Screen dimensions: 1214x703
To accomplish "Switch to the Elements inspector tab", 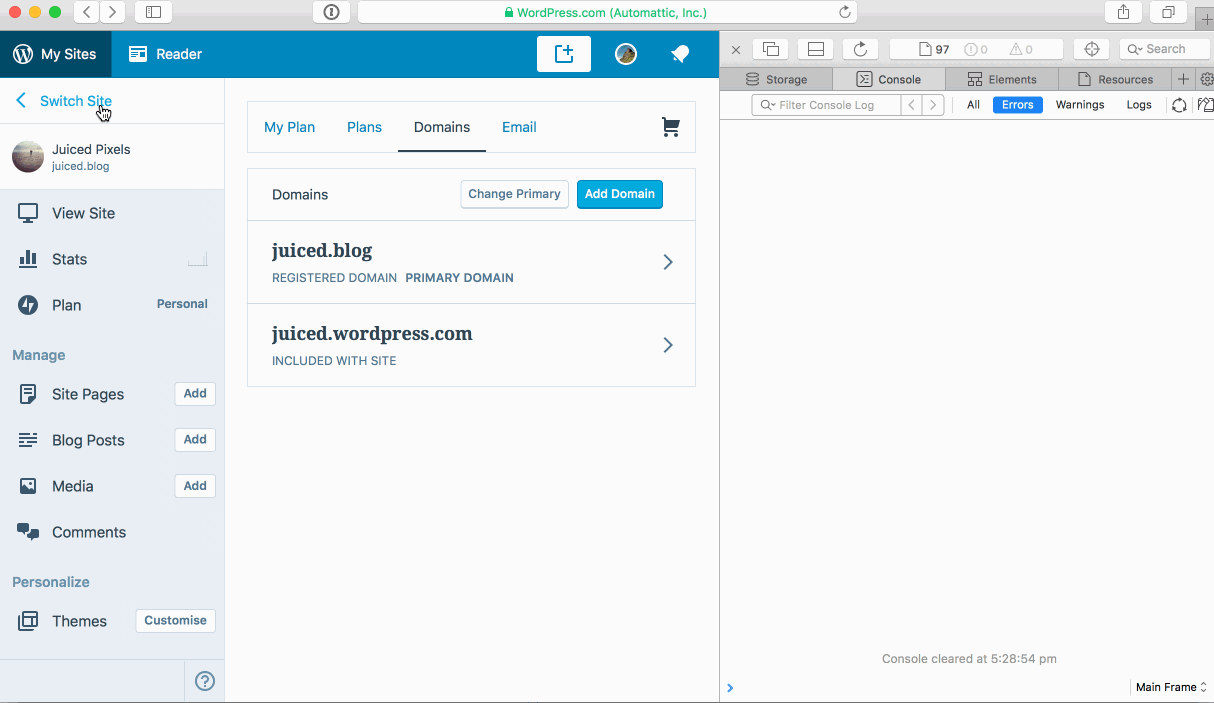I will pos(1001,79).
